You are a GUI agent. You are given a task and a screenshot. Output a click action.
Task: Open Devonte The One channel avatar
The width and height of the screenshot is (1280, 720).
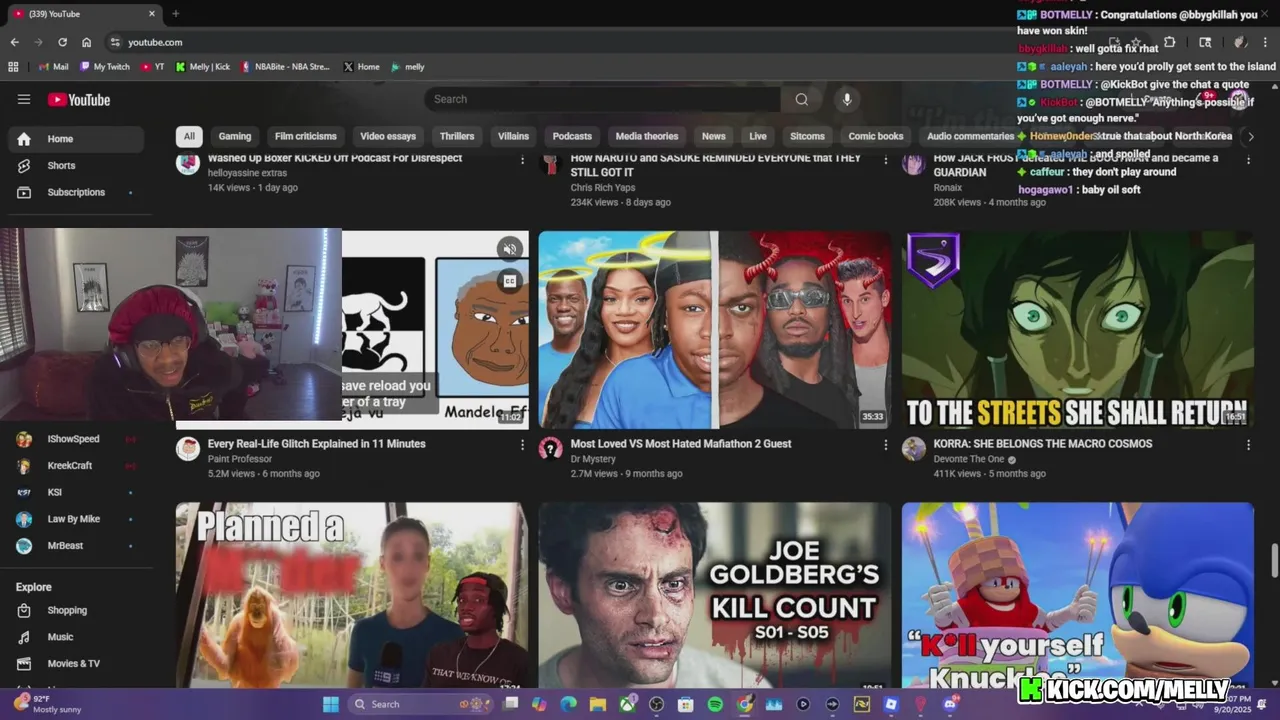914,449
